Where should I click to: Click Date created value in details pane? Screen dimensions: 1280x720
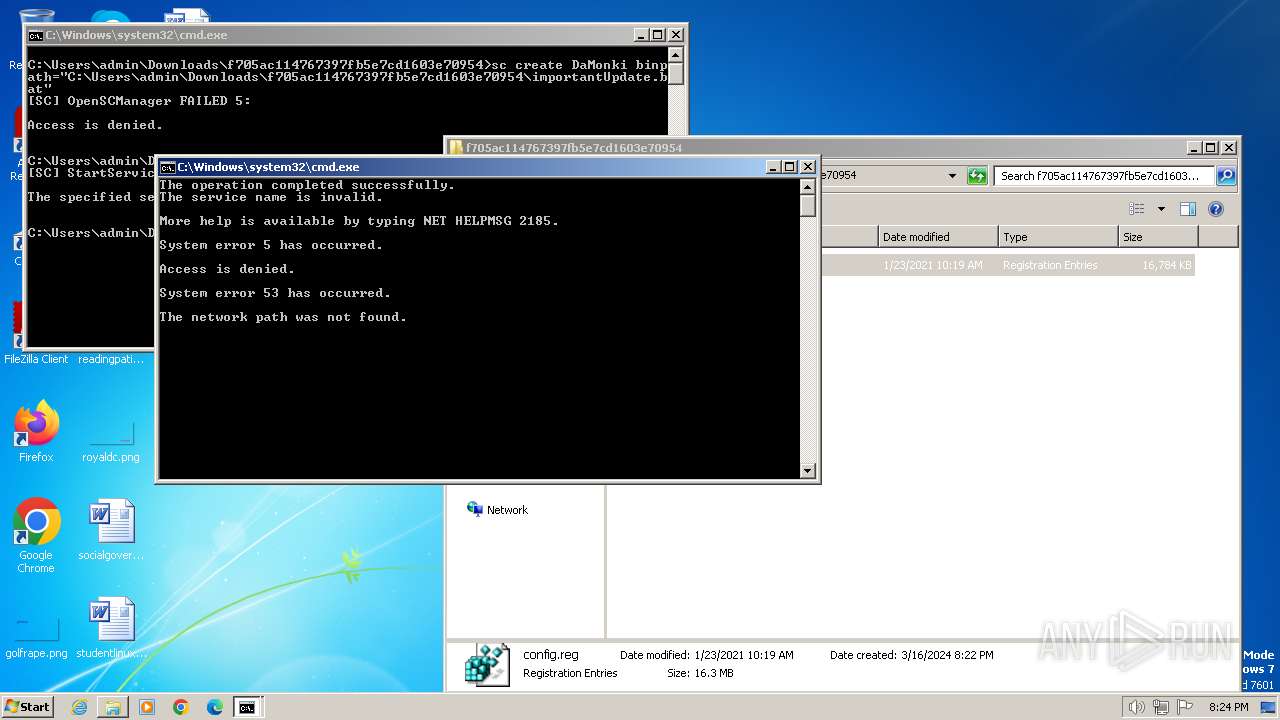point(945,655)
